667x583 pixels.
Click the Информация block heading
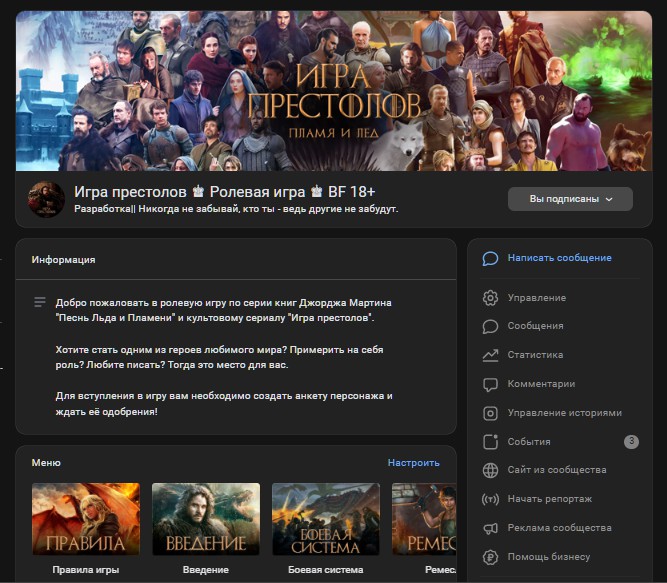pos(63,260)
